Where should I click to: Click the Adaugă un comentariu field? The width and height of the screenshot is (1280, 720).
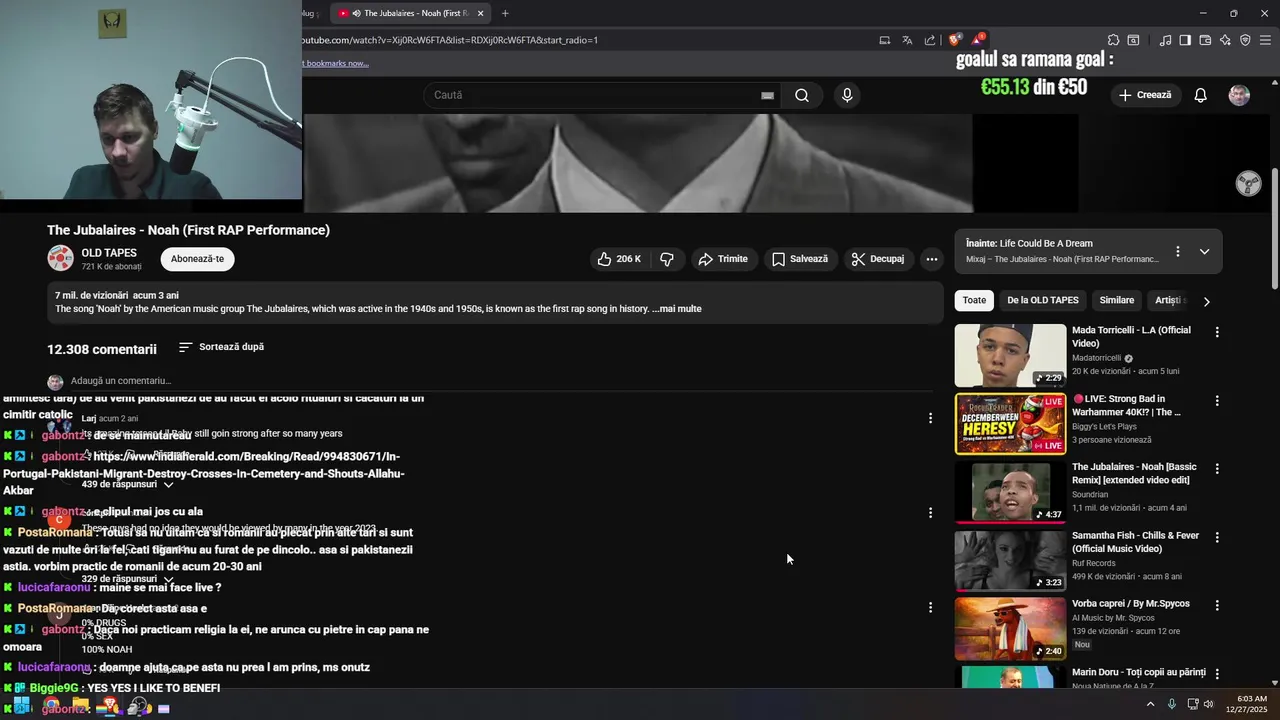click(x=121, y=381)
